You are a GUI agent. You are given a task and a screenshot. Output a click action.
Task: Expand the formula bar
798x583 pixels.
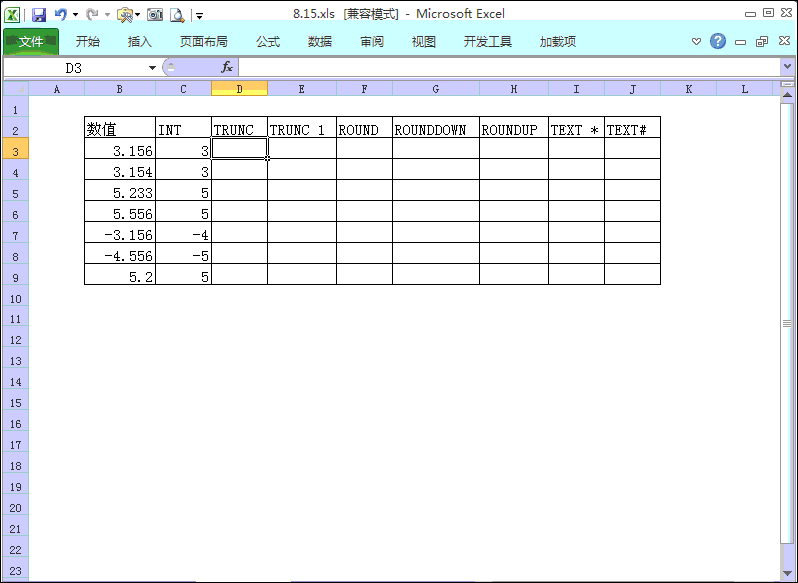coord(787,67)
